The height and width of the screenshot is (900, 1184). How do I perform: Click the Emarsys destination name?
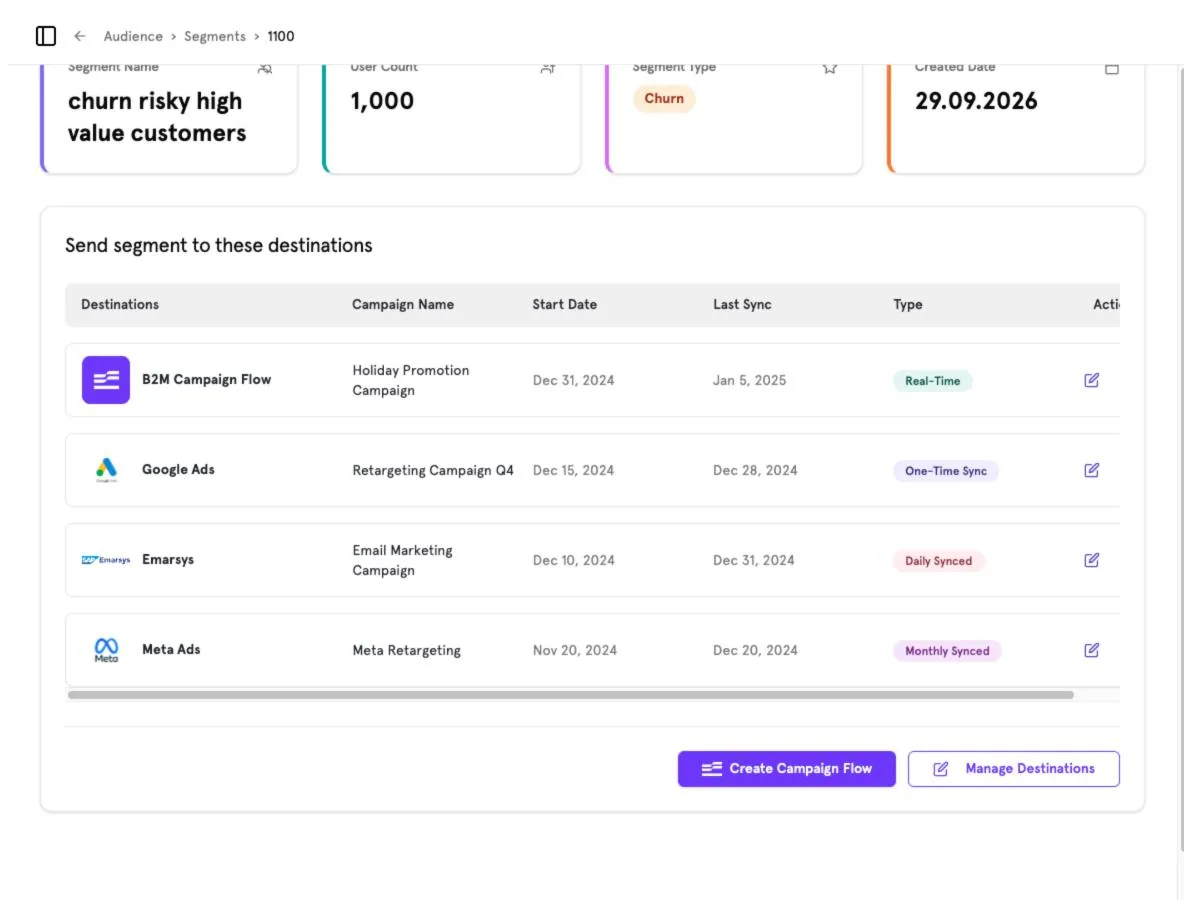pyautogui.click(x=168, y=559)
